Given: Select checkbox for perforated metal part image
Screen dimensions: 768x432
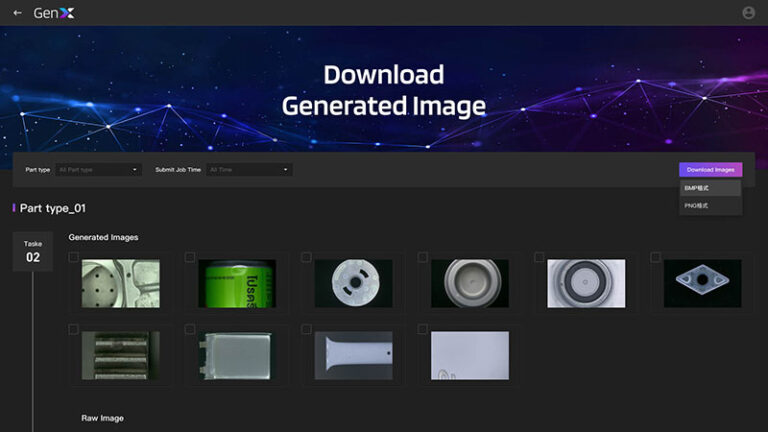Looking at the screenshot, I should click(73, 257).
